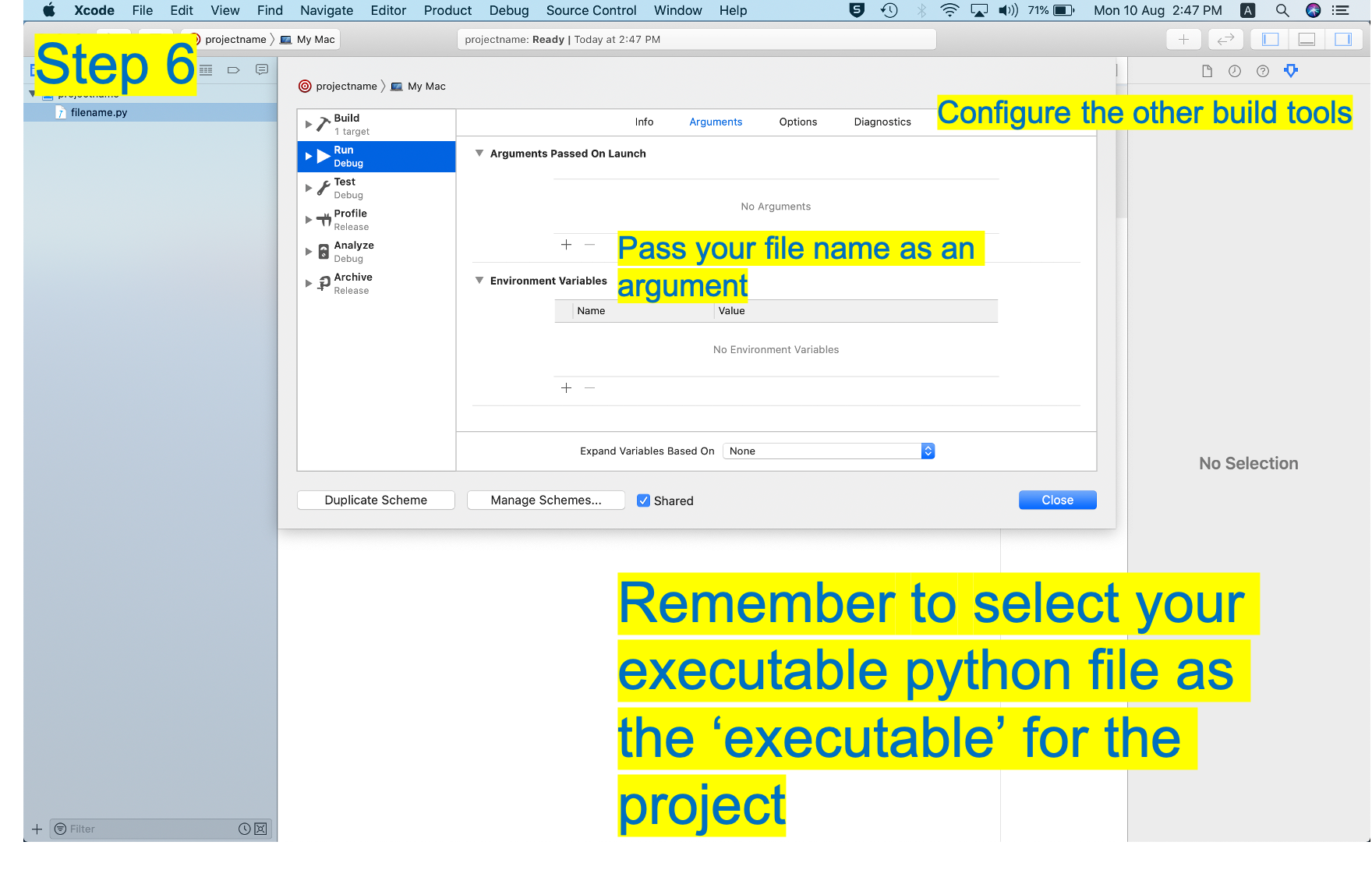The height and width of the screenshot is (870, 1372).
Task: Expand the Analyze scheme action
Action: [309, 252]
